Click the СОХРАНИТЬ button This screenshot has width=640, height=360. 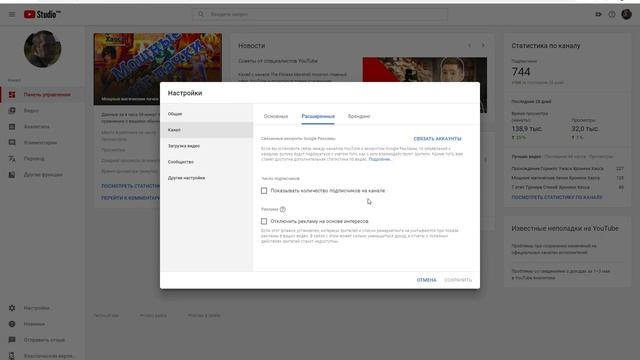[x=458, y=280]
